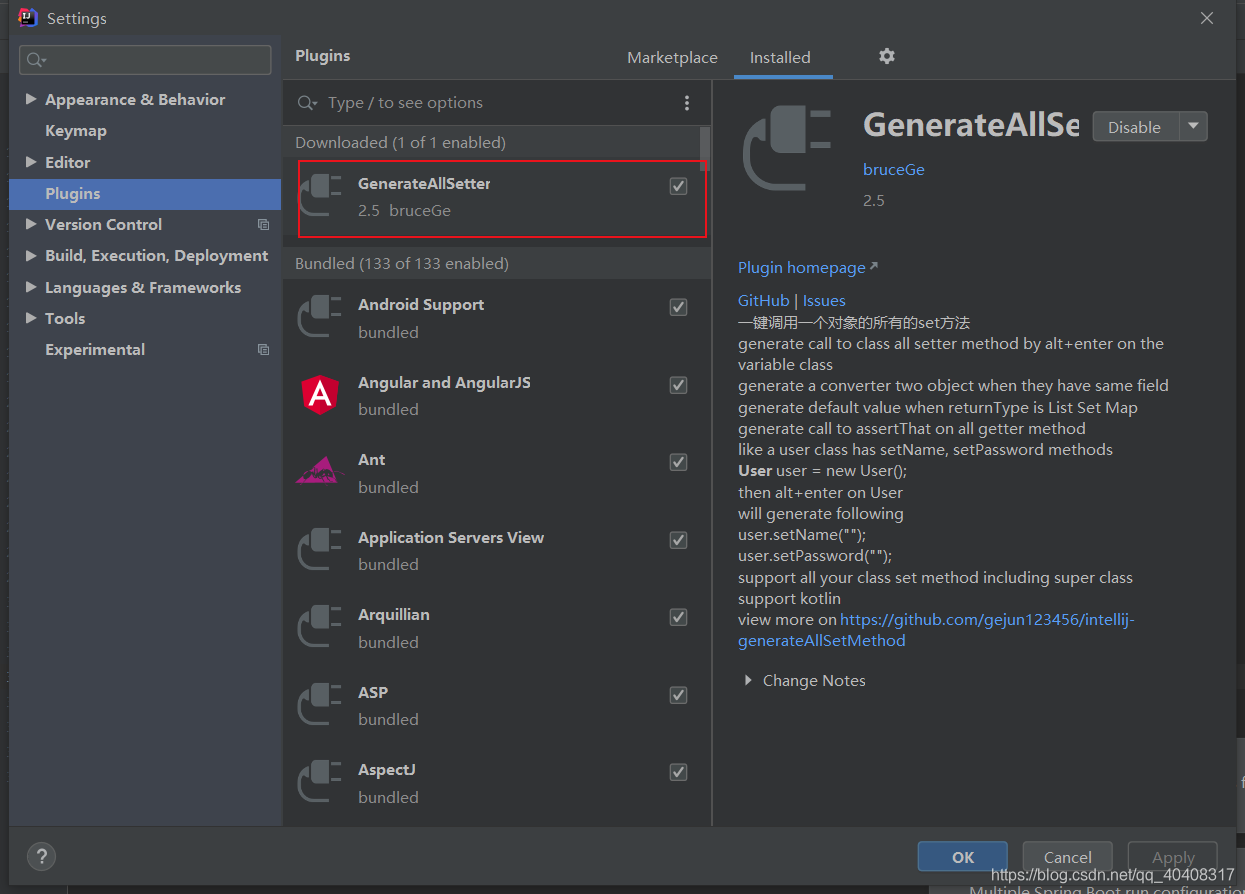Click the Angular and AngularJS logo icon
This screenshot has height=894, width=1245.
pos(321,394)
